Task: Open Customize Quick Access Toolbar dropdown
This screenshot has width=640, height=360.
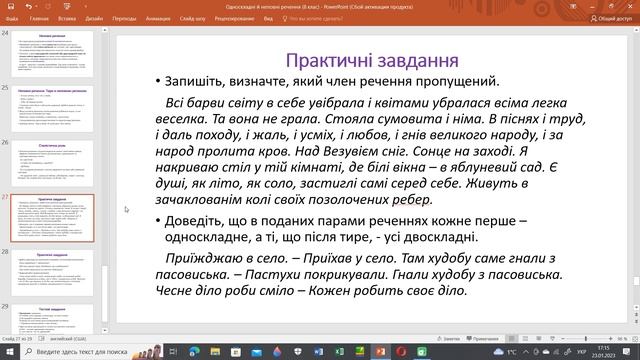Action: click(x=85, y=7)
